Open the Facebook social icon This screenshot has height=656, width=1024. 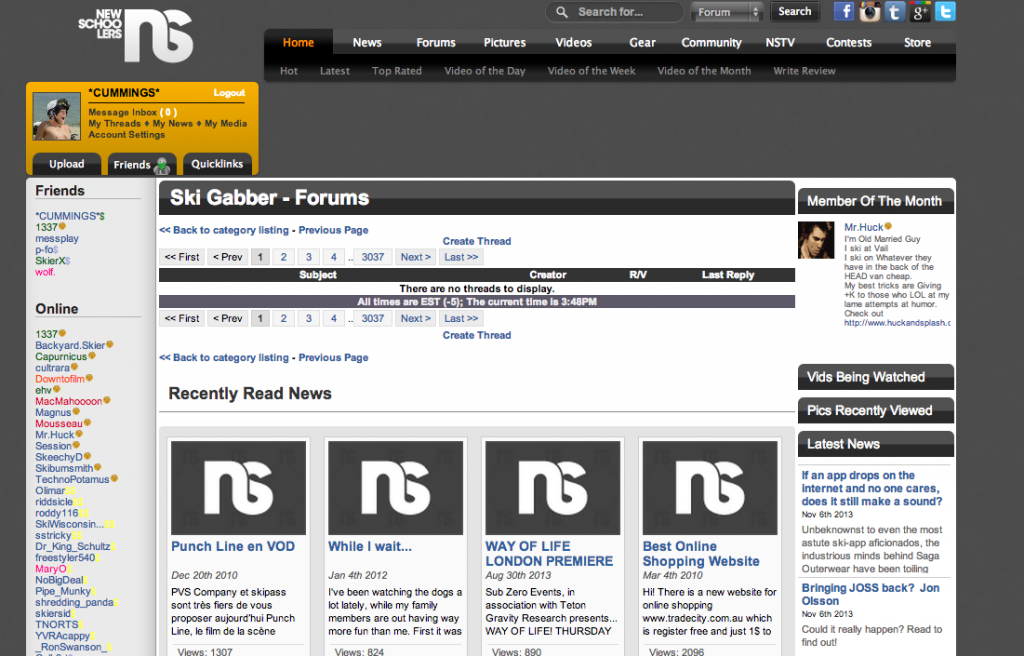point(844,12)
